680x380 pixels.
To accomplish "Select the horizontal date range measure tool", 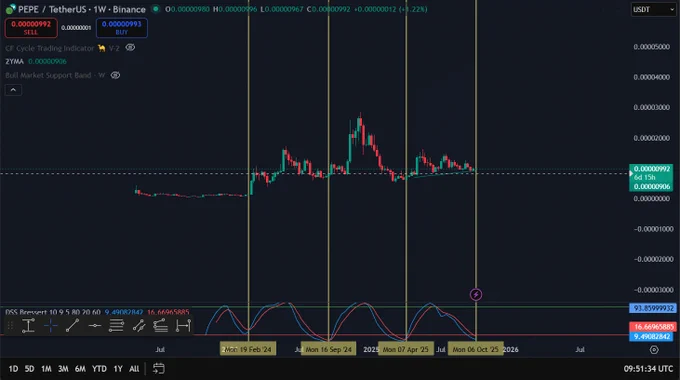I will pyautogui.click(x=183, y=325).
